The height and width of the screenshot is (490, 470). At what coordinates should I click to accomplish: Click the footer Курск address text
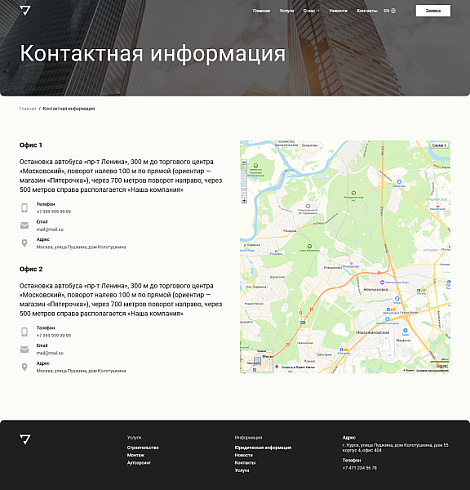(395, 448)
